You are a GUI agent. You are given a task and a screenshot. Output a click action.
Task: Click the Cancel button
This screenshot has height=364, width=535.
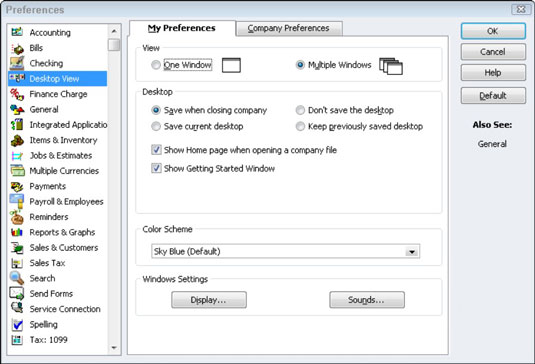coord(493,52)
